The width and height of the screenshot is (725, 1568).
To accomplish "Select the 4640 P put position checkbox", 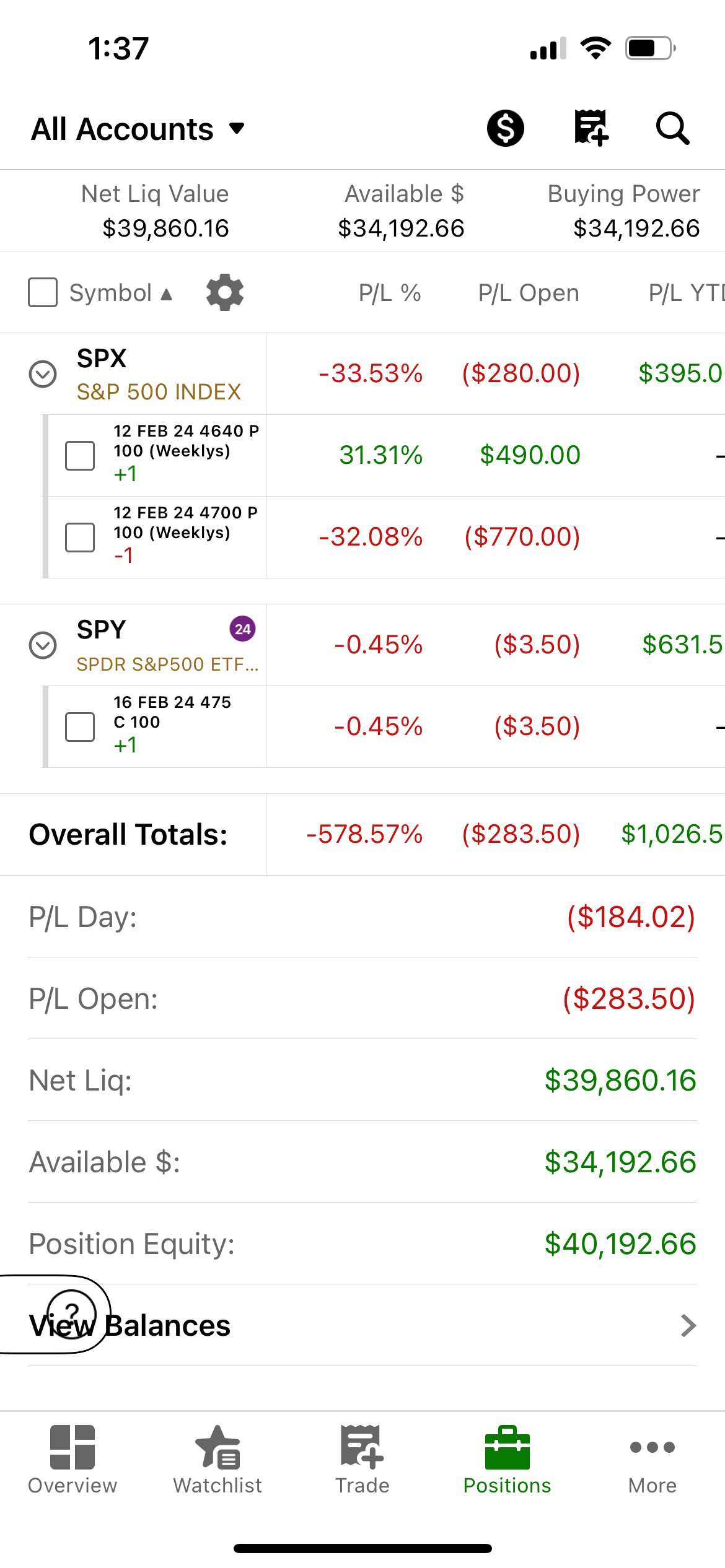I will 80,456.
